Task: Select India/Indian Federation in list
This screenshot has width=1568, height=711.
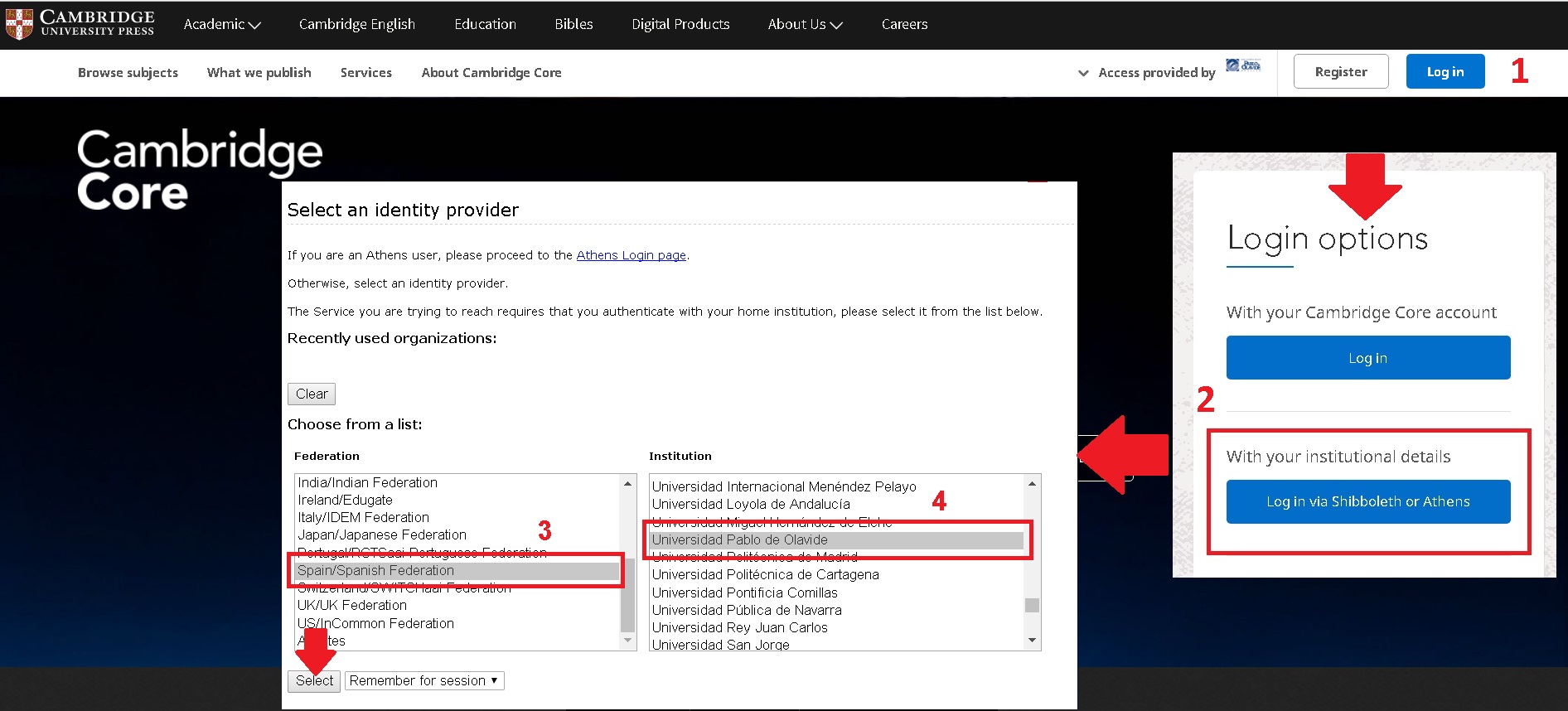Action: pos(457,482)
